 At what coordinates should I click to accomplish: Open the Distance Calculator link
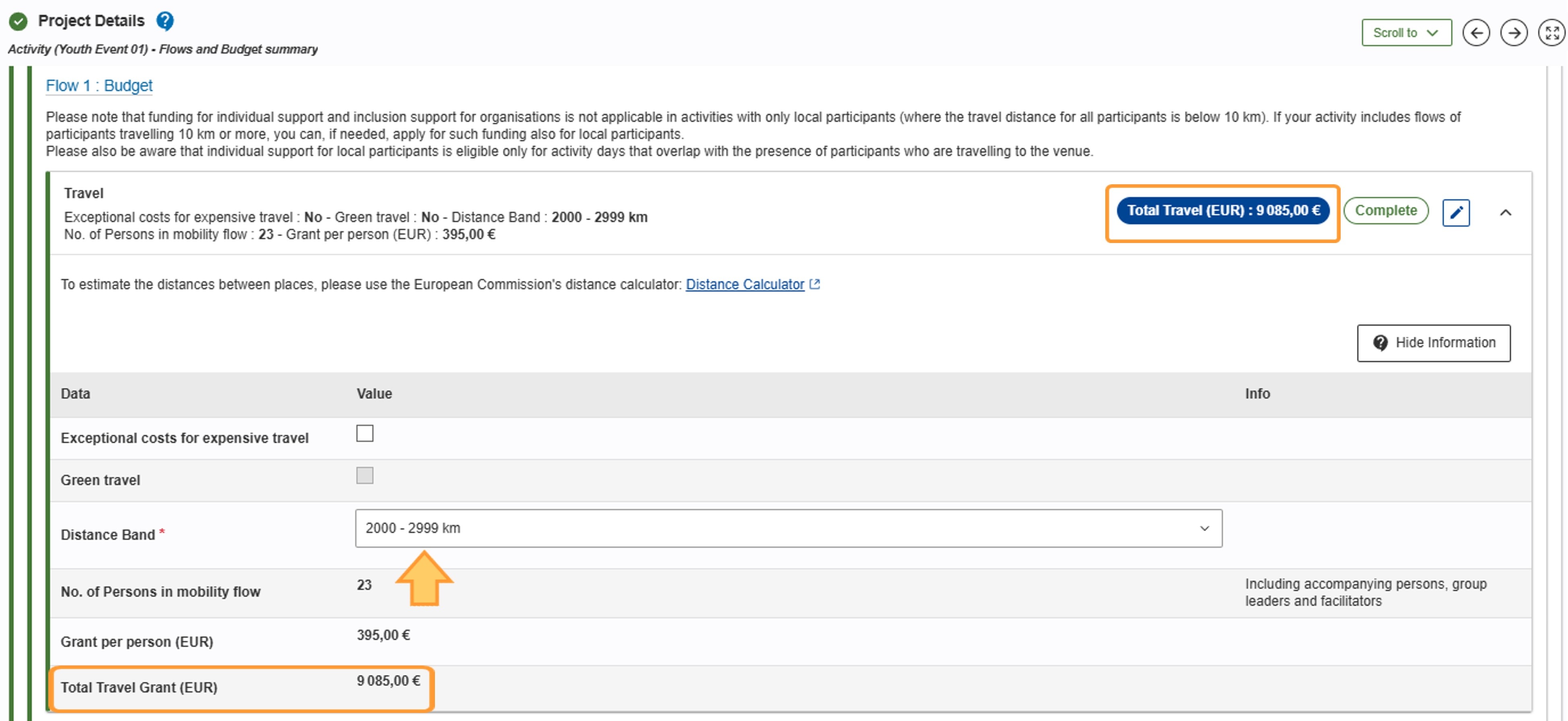coord(744,284)
